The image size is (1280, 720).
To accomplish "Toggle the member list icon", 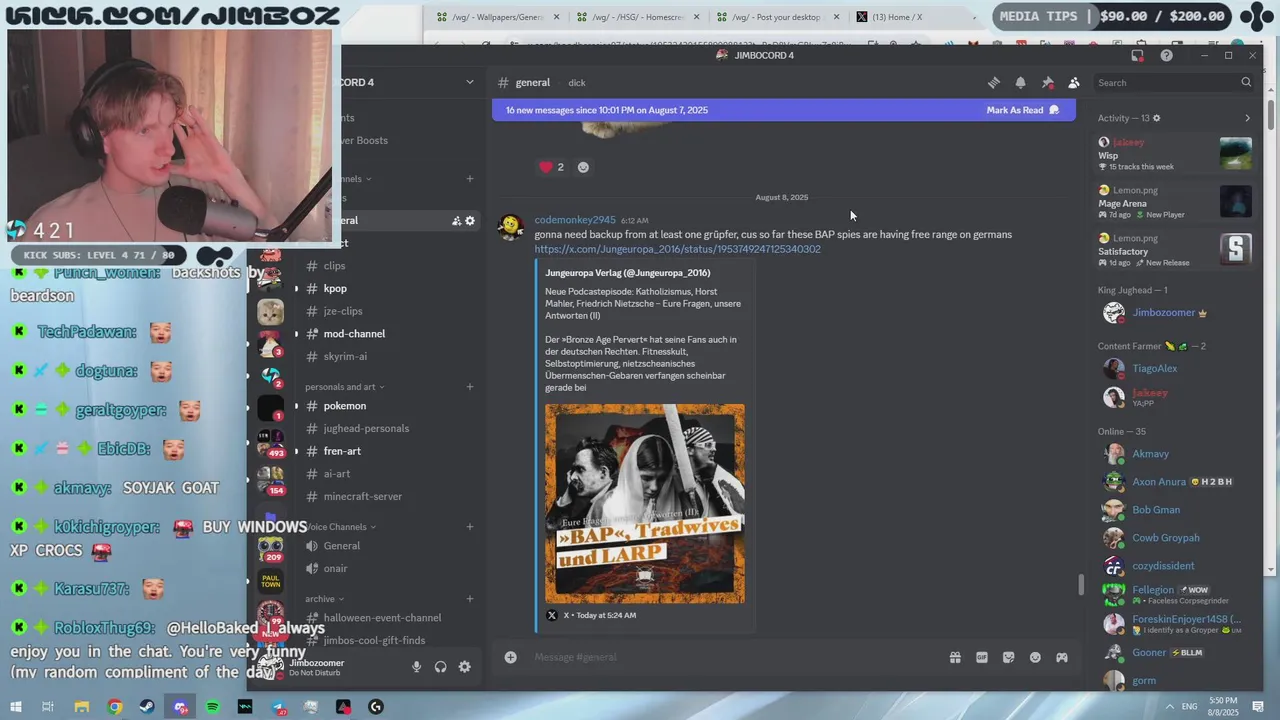I will (x=1074, y=83).
